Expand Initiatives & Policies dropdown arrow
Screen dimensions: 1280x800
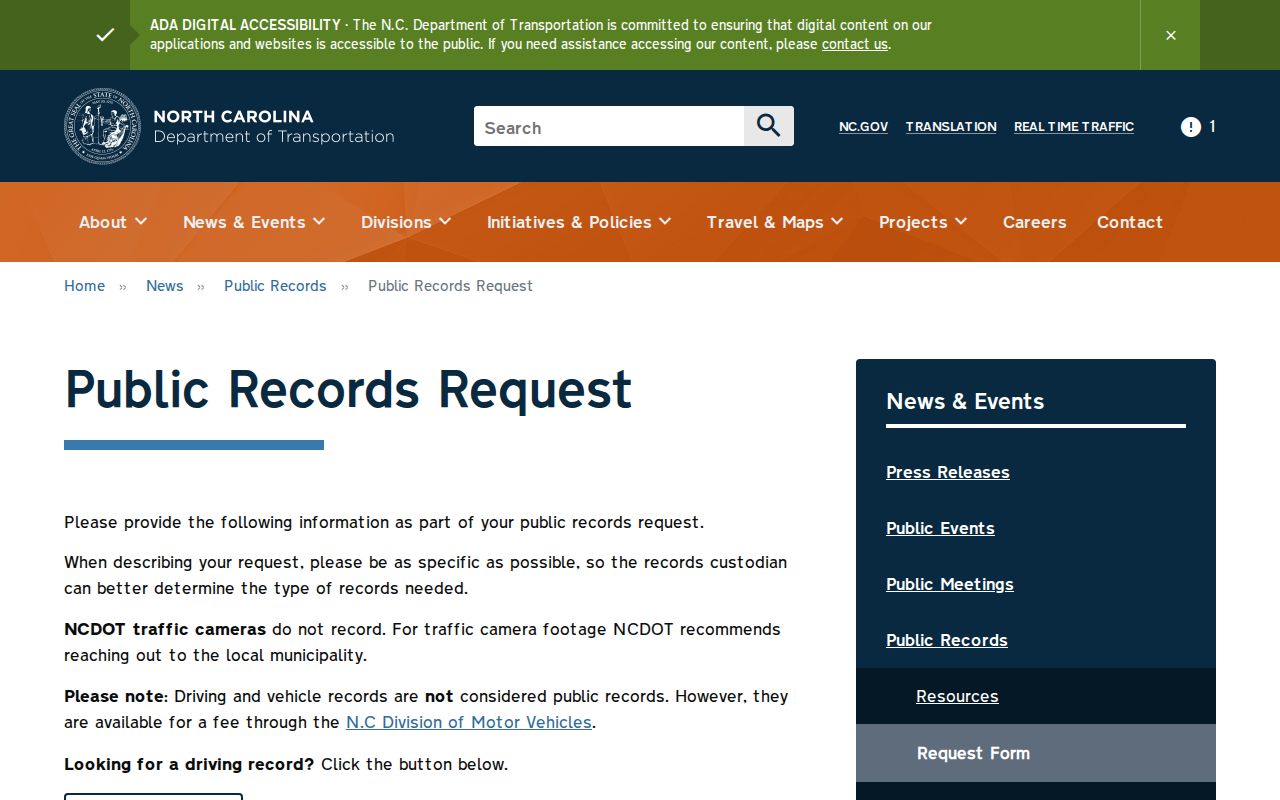coord(665,222)
